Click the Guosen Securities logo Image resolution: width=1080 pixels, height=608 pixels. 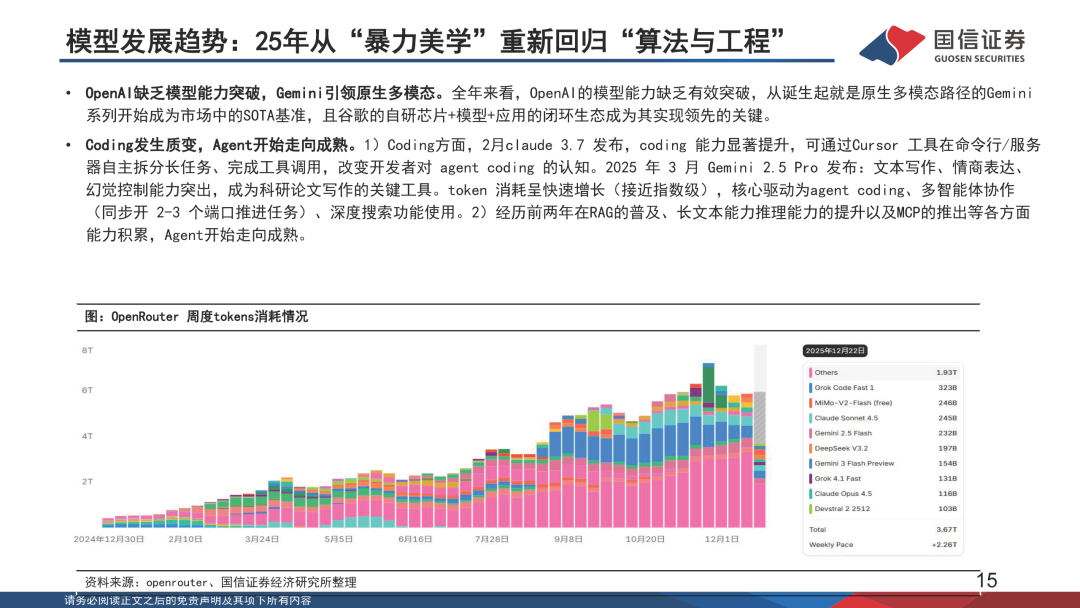click(942, 44)
